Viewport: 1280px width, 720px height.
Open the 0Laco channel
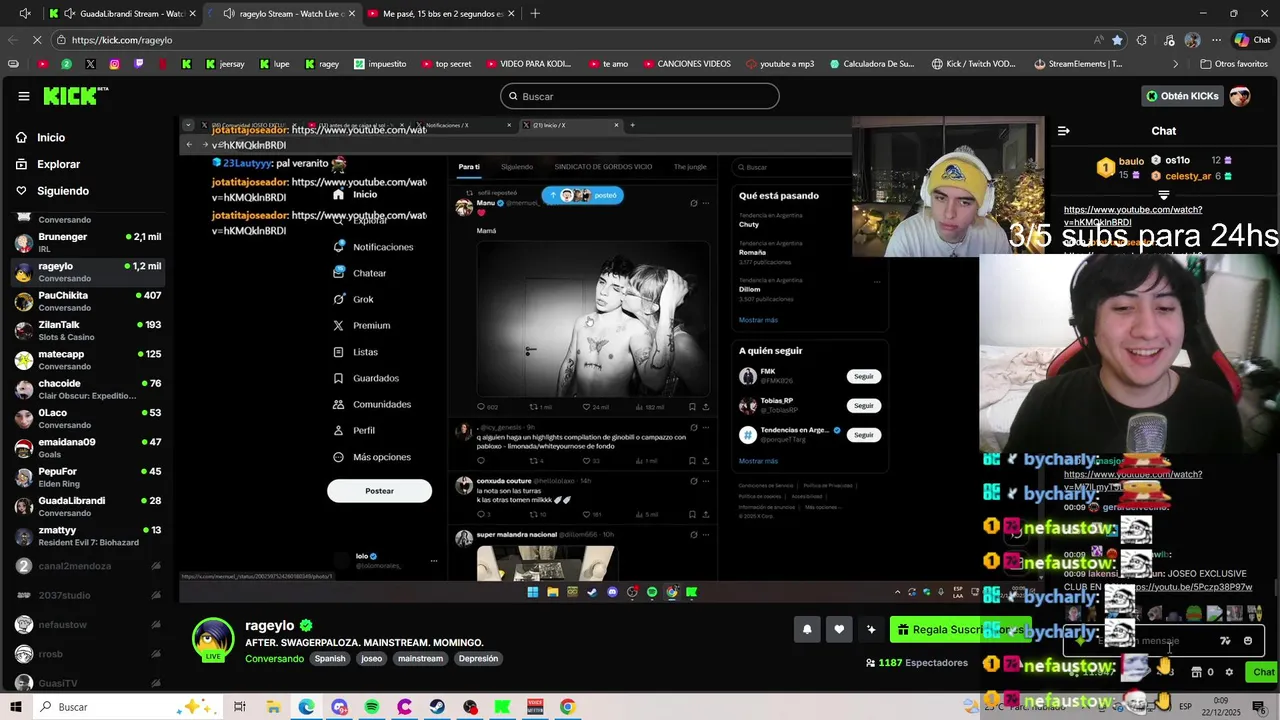point(88,419)
